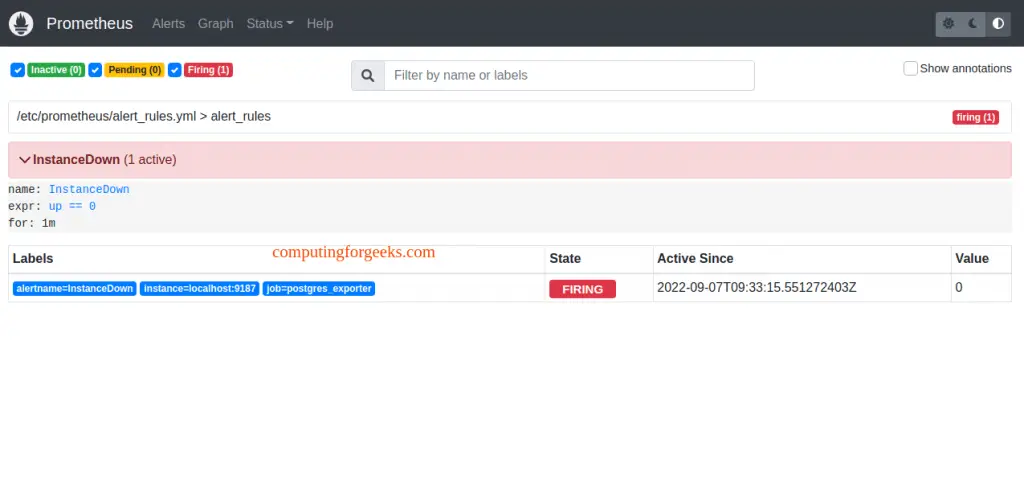Click the Prometheus torch logo icon
The height and width of the screenshot is (488, 1024).
click(x=21, y=24)
